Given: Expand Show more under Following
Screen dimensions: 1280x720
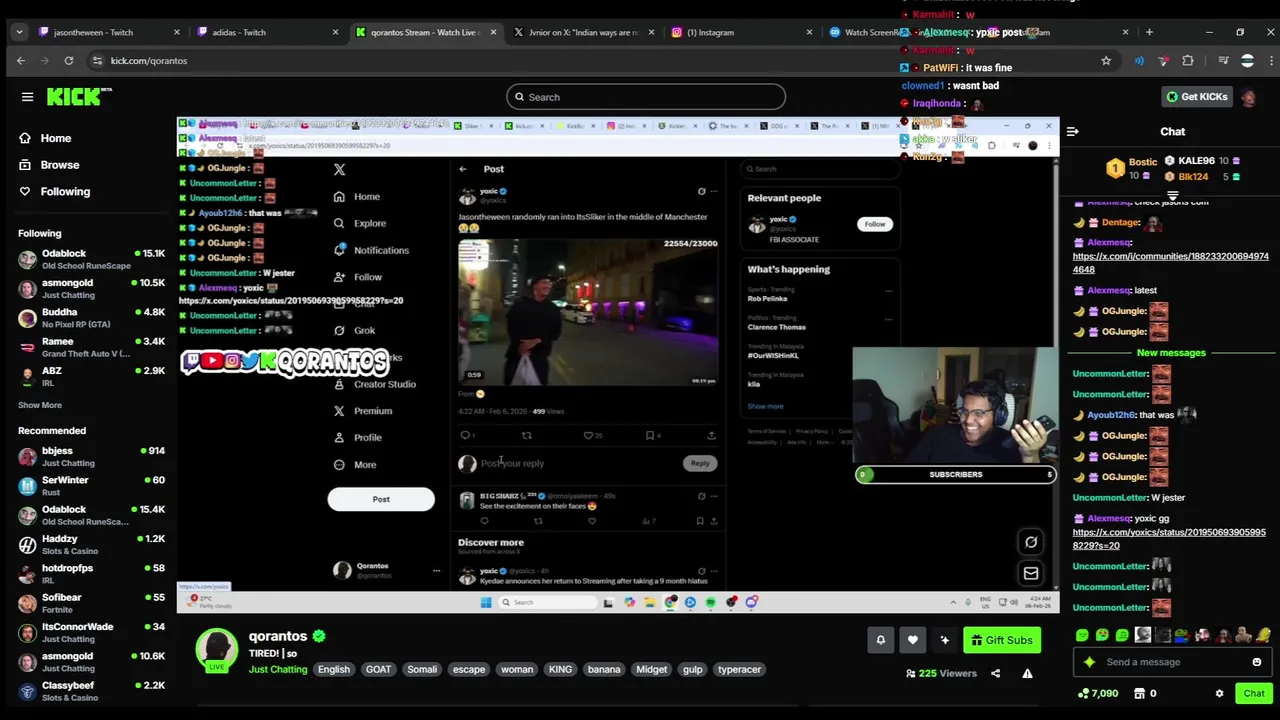Looking at the screenshot, I should [x=40, y=405].
